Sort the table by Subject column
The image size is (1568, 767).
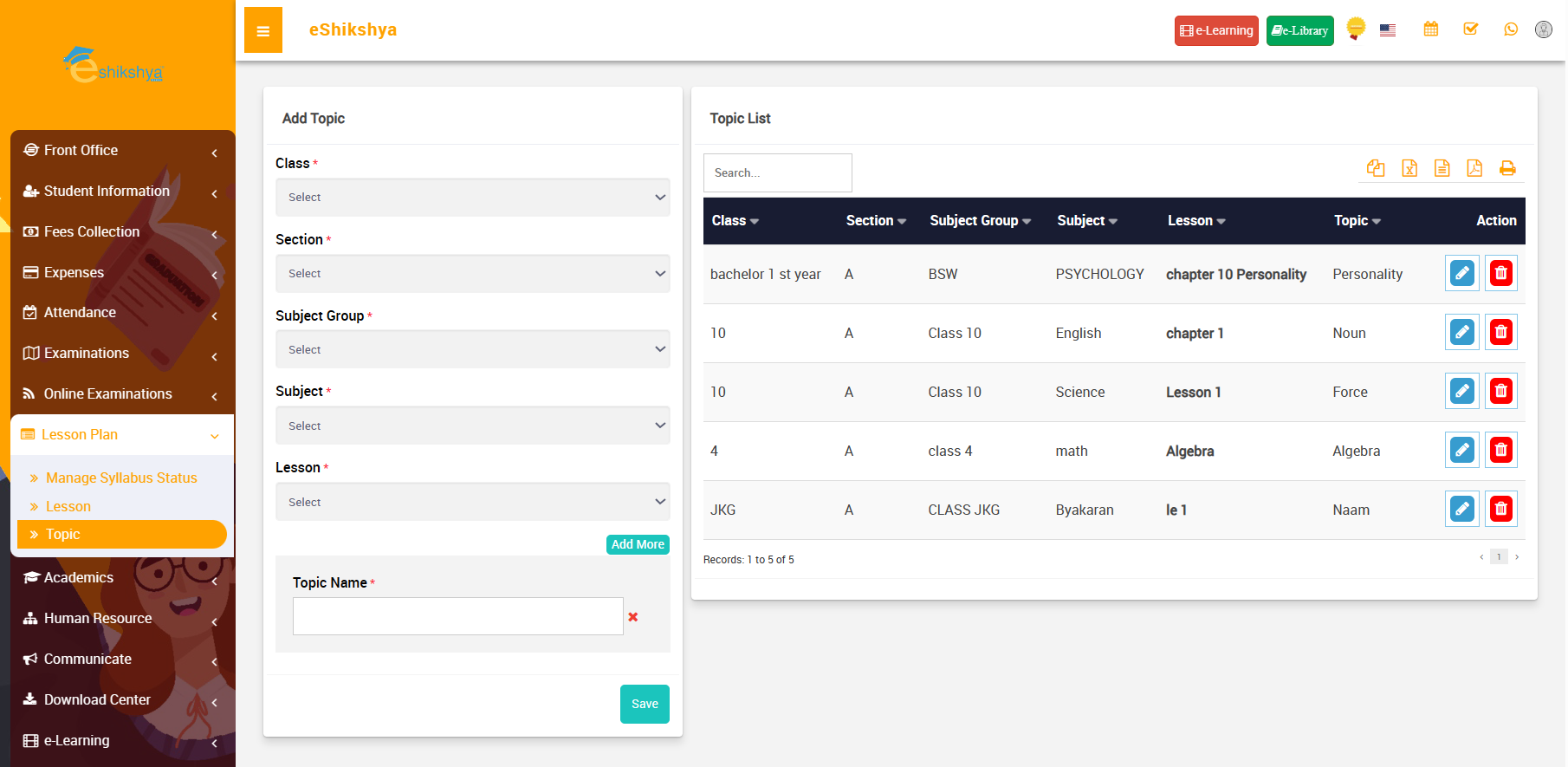1086,221
